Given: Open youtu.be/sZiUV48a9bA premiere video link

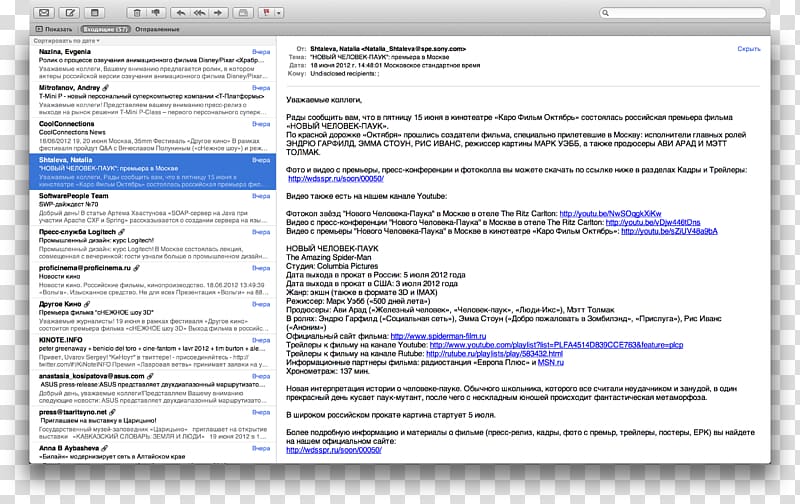Looking at the screenshot, I should (x=669, y=231).
